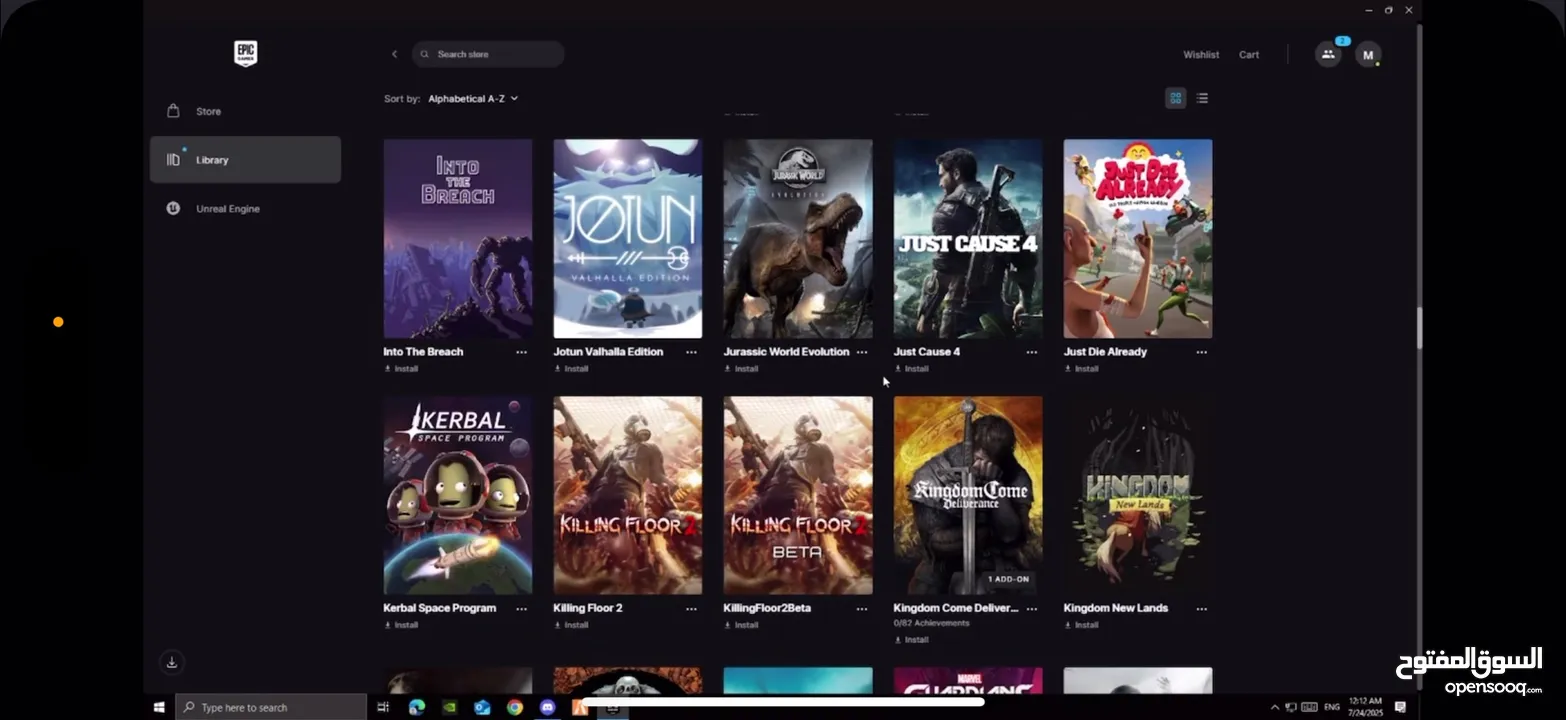The image size is (1566, 720).
Task: Click the Windows 'Type here to search' box
Action: (x=271, y=707)
